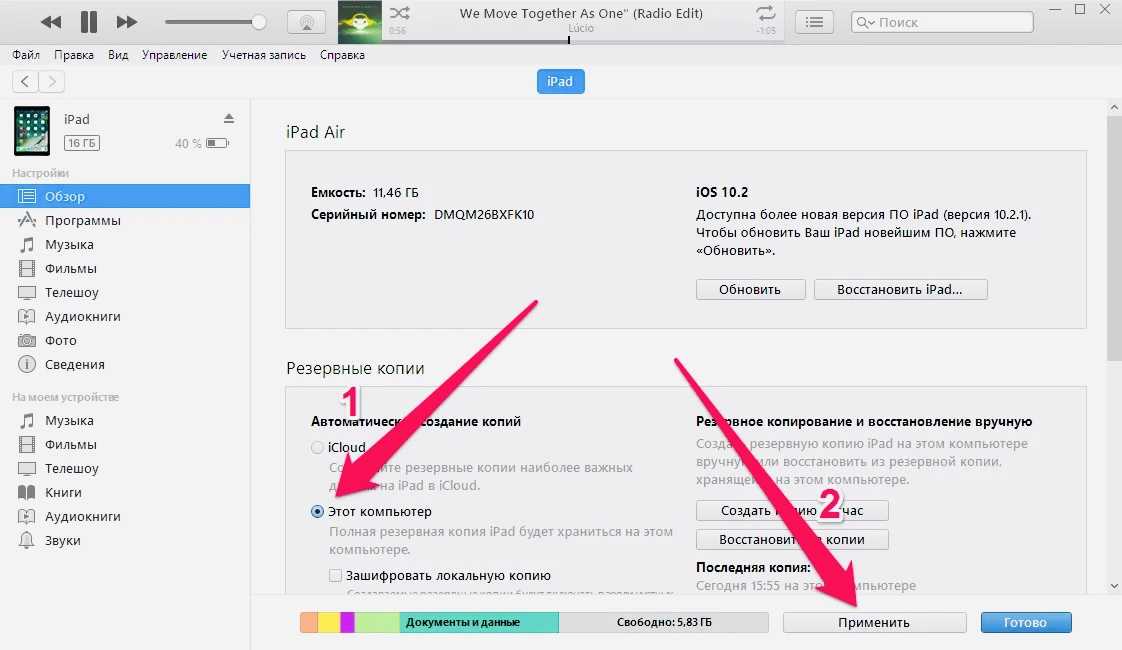Enable Зашифровать локальную копию checkbox
The image size is (1122, 650).
[x=336, y=575]
